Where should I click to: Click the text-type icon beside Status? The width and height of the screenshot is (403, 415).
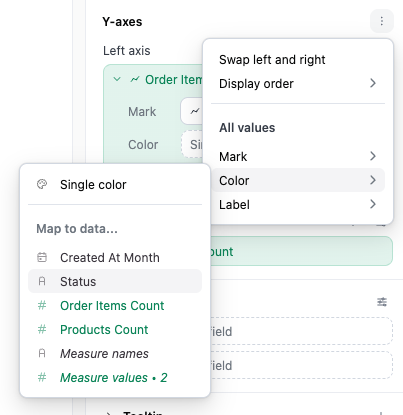[x=42, y=281]
